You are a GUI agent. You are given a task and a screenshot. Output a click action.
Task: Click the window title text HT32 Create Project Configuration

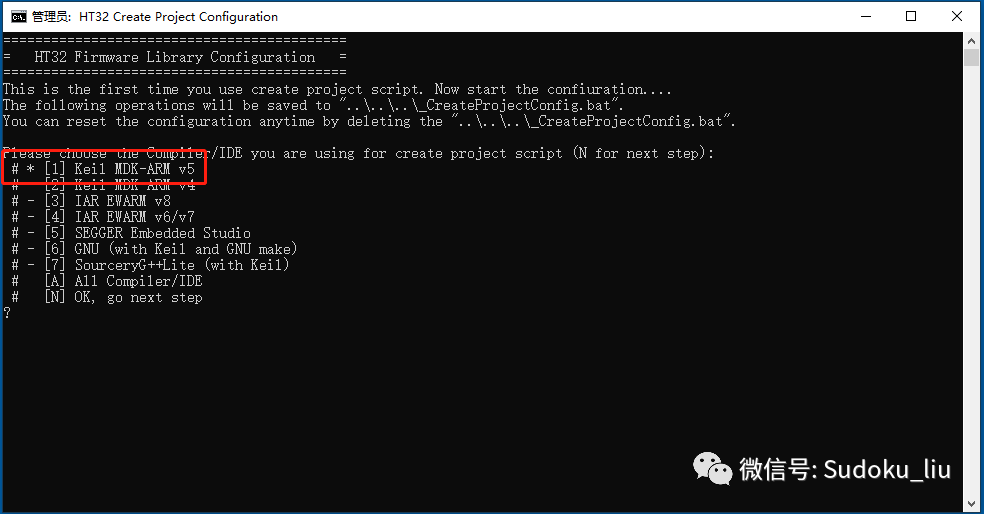coord(178,17)
